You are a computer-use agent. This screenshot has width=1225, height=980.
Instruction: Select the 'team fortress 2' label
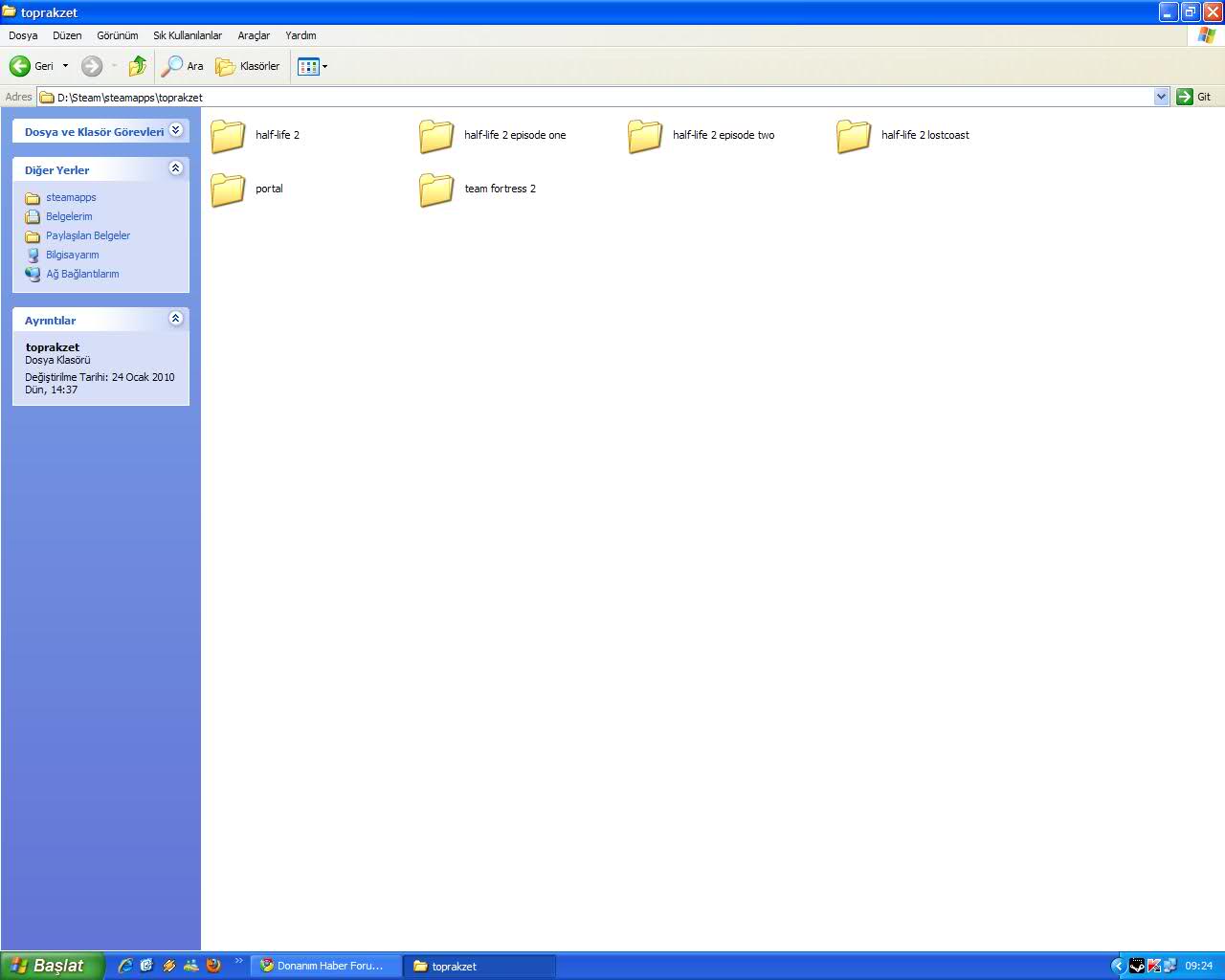pyautogui.click(x=501, y=189)
